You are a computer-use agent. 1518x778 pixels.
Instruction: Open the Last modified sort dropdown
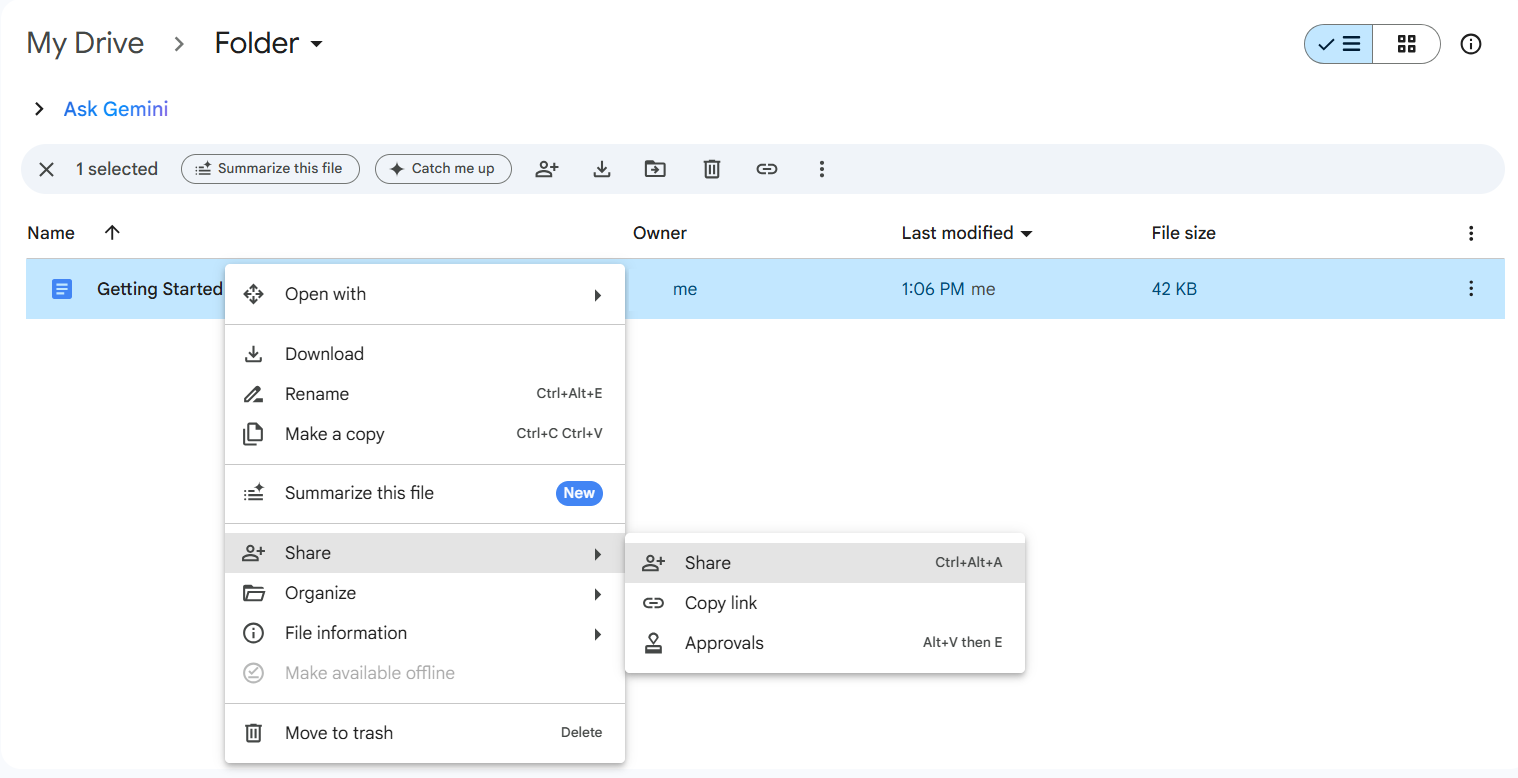[1025, 233]
